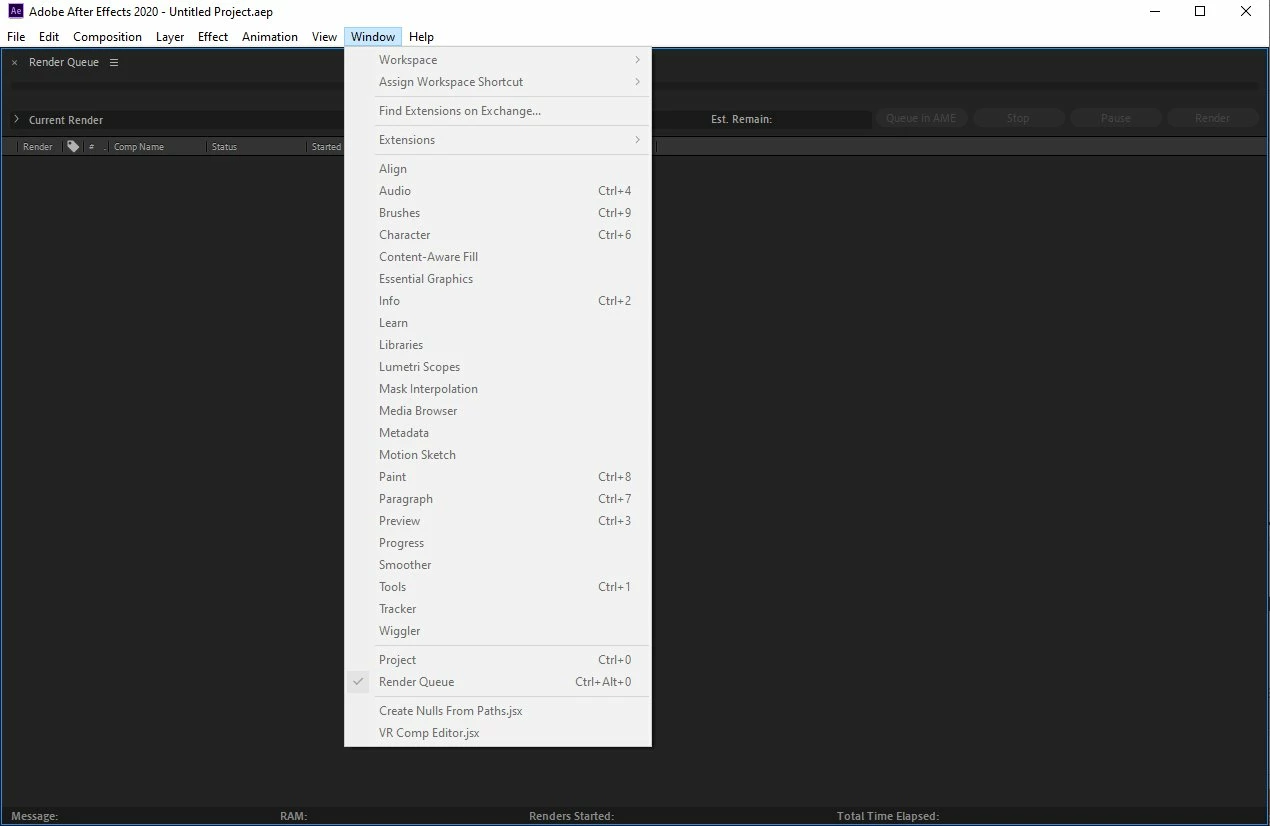The width and height of the screenshot is (1270, 826).
Task: Open the Metadata panel
Action: coord(498,433)
